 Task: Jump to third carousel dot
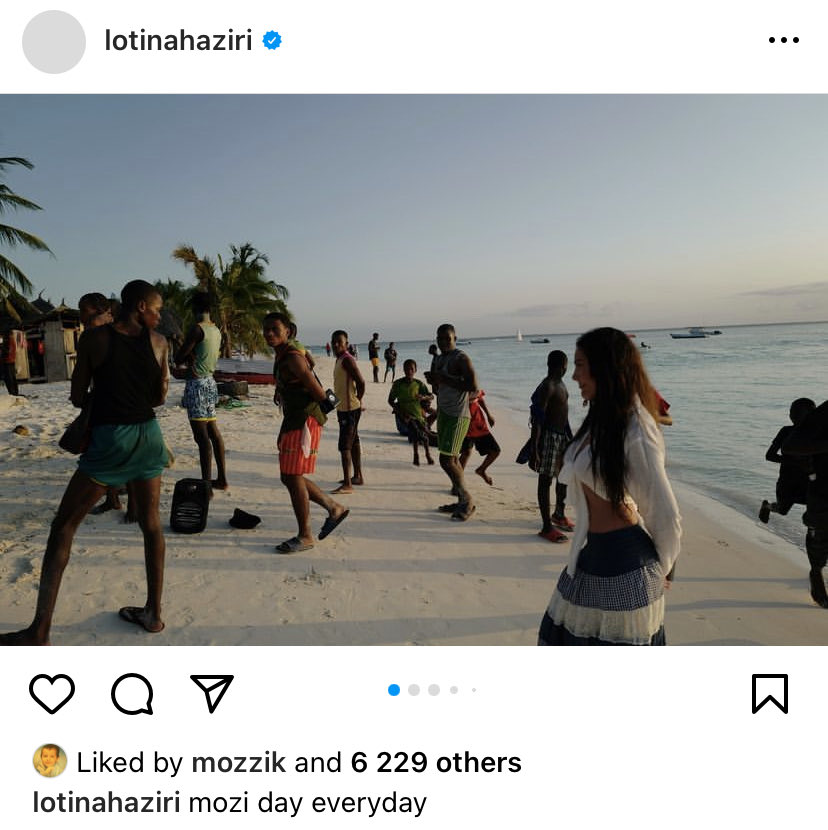pyautogui.click(x=434, y=690)
